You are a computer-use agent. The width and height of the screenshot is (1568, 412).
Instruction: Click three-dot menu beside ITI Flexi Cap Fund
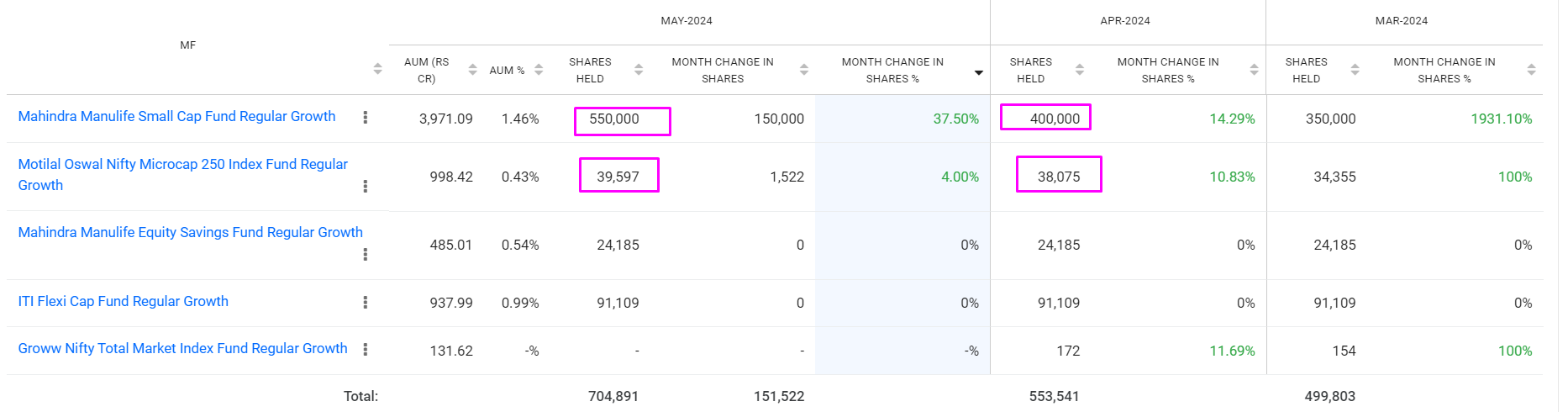365,302
